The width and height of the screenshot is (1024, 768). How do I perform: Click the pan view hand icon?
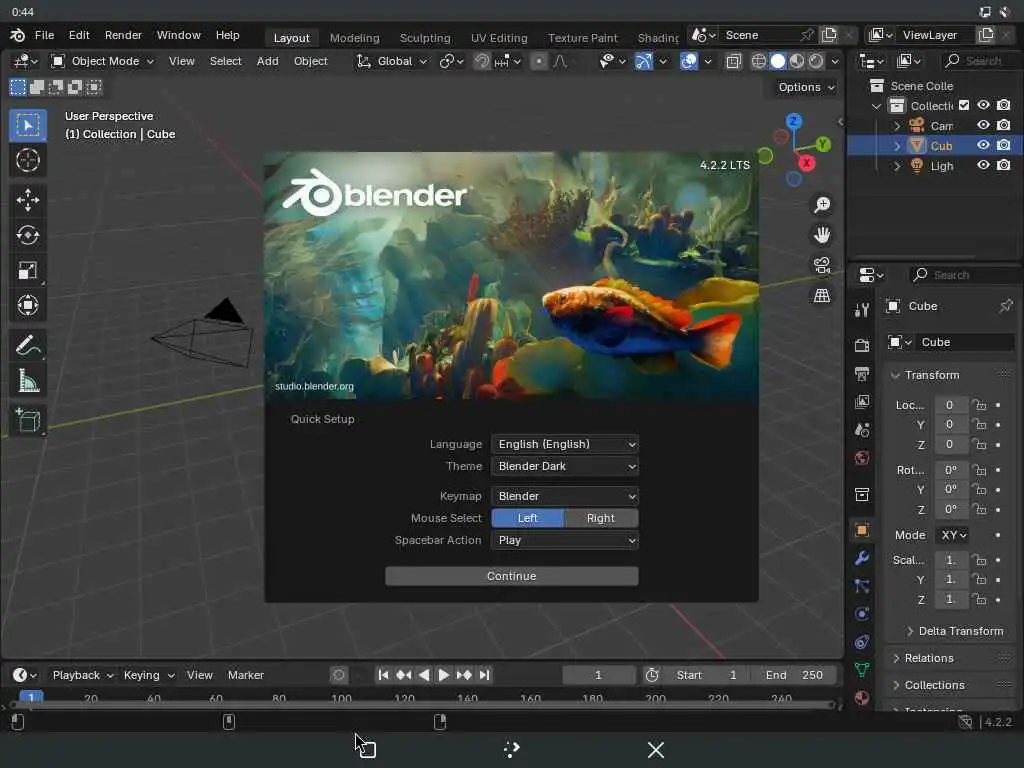coord(822,235)
